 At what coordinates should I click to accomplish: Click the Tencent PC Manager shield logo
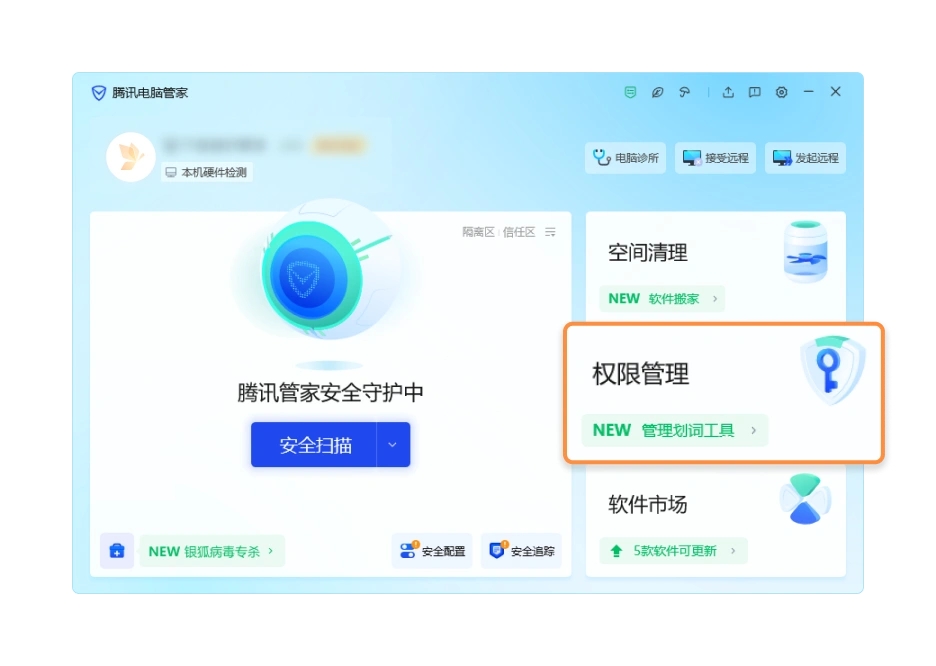[98, 92]
